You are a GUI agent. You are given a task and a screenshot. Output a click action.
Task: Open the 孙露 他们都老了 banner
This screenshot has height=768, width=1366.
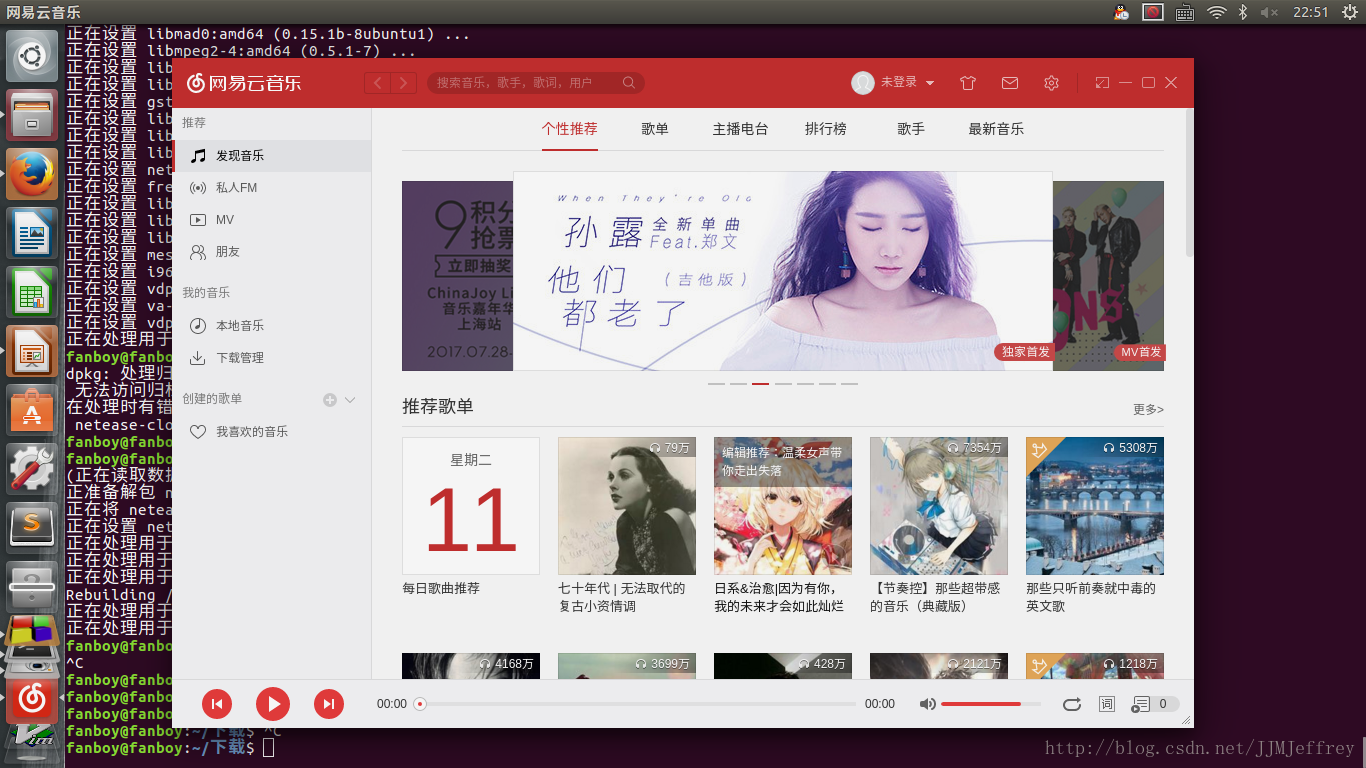783,271
